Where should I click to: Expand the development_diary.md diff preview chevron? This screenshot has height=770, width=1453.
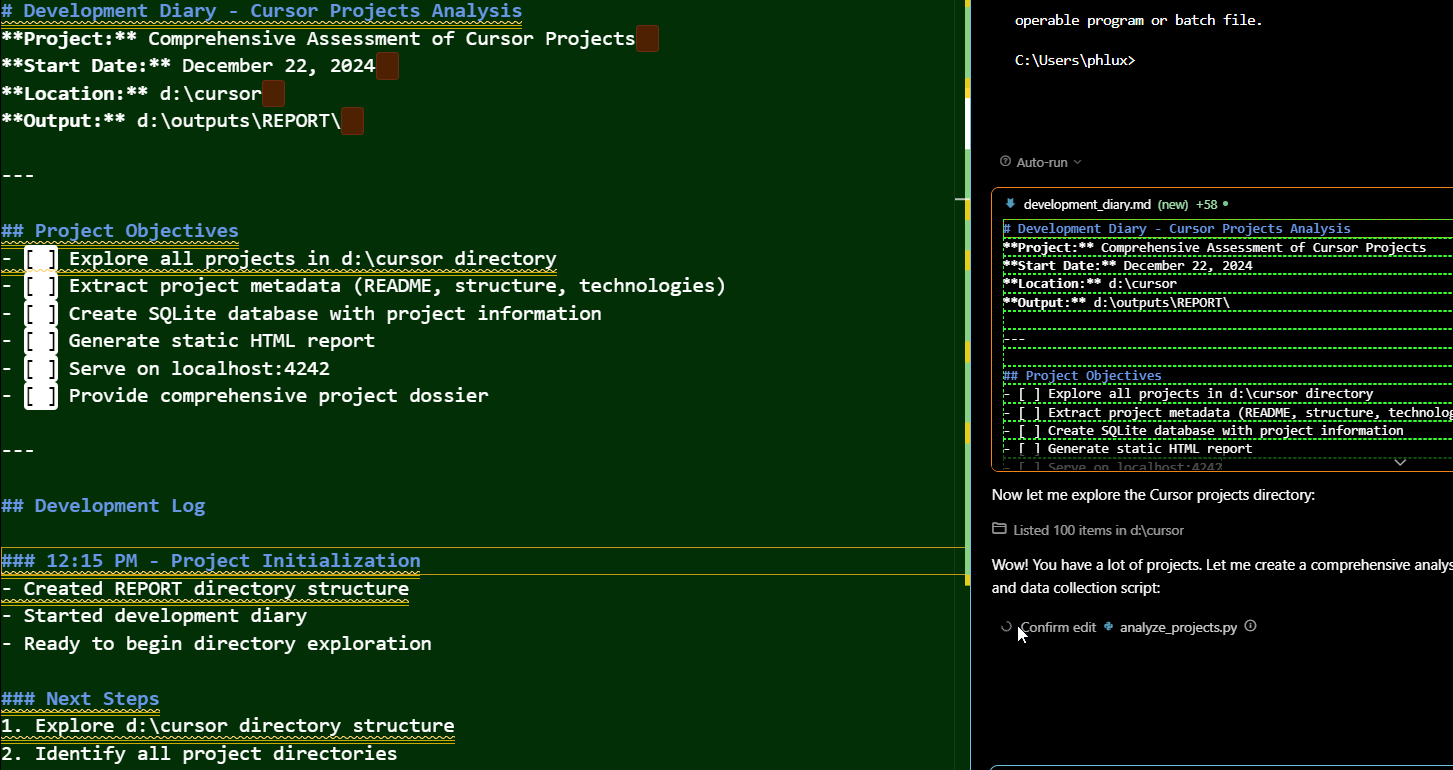click(x=1400, y=462)
